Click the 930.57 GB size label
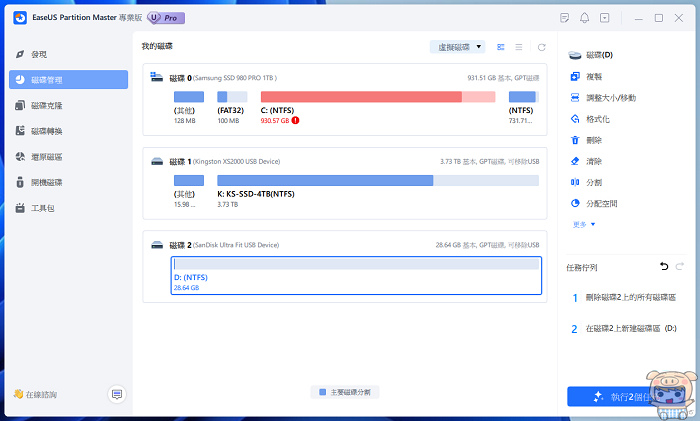 [x=275, y=121]
